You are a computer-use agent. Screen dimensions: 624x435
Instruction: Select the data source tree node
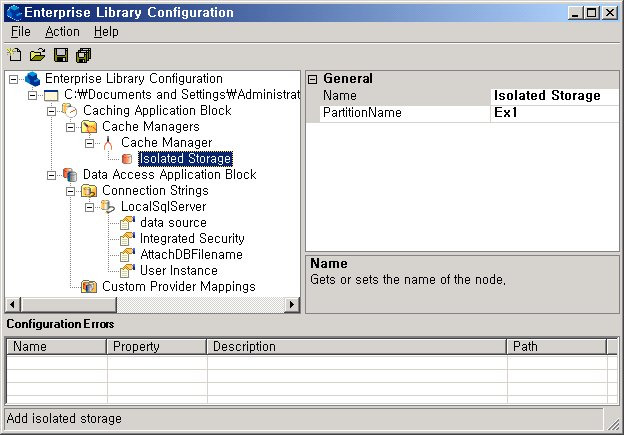click(173, 222)
